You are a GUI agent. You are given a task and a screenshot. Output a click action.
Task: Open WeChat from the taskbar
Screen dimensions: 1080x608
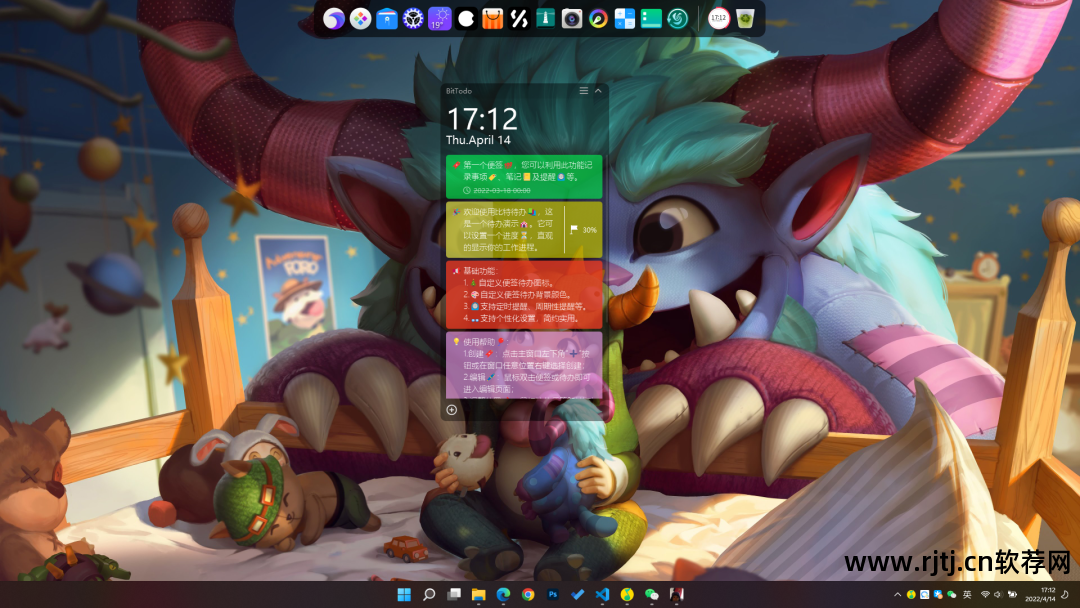(x=652, y=594)
